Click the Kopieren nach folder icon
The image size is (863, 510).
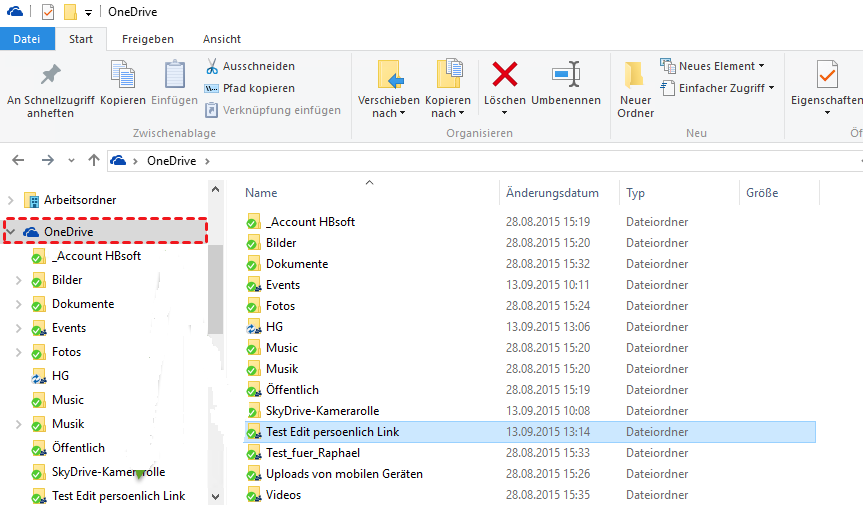pyautogui.click(x=450, y=73)
